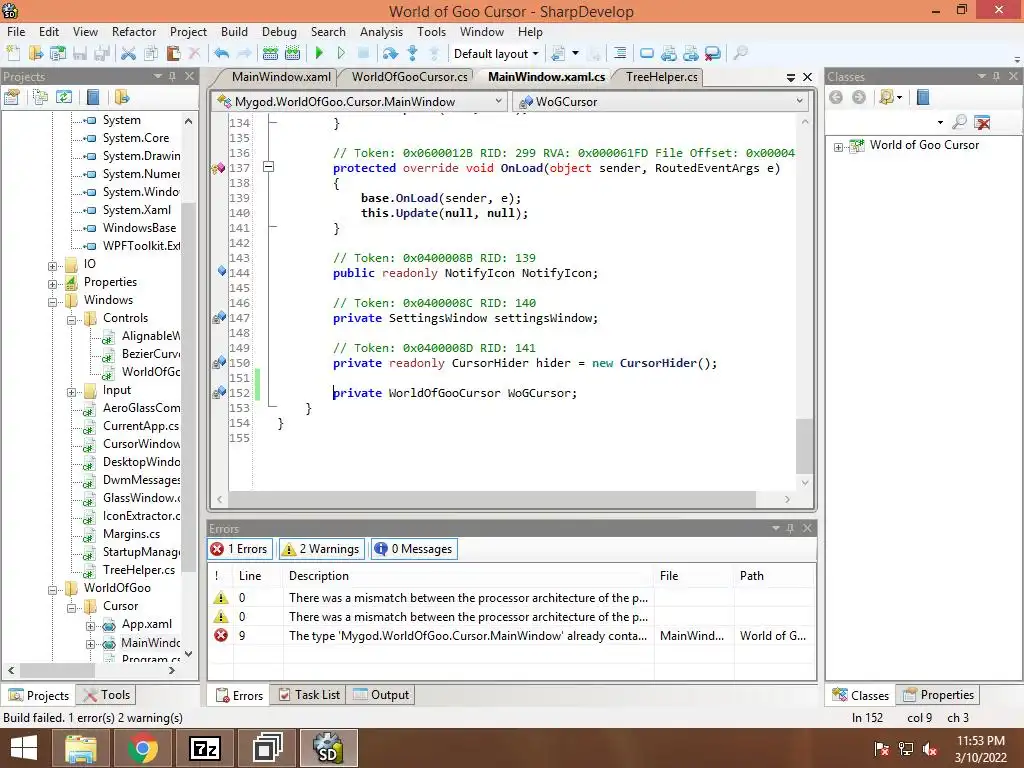Viewport: 1024px width, 768px height.
Task: Click the Paste clipboard toolbar icon
Action: pos(173,54)
